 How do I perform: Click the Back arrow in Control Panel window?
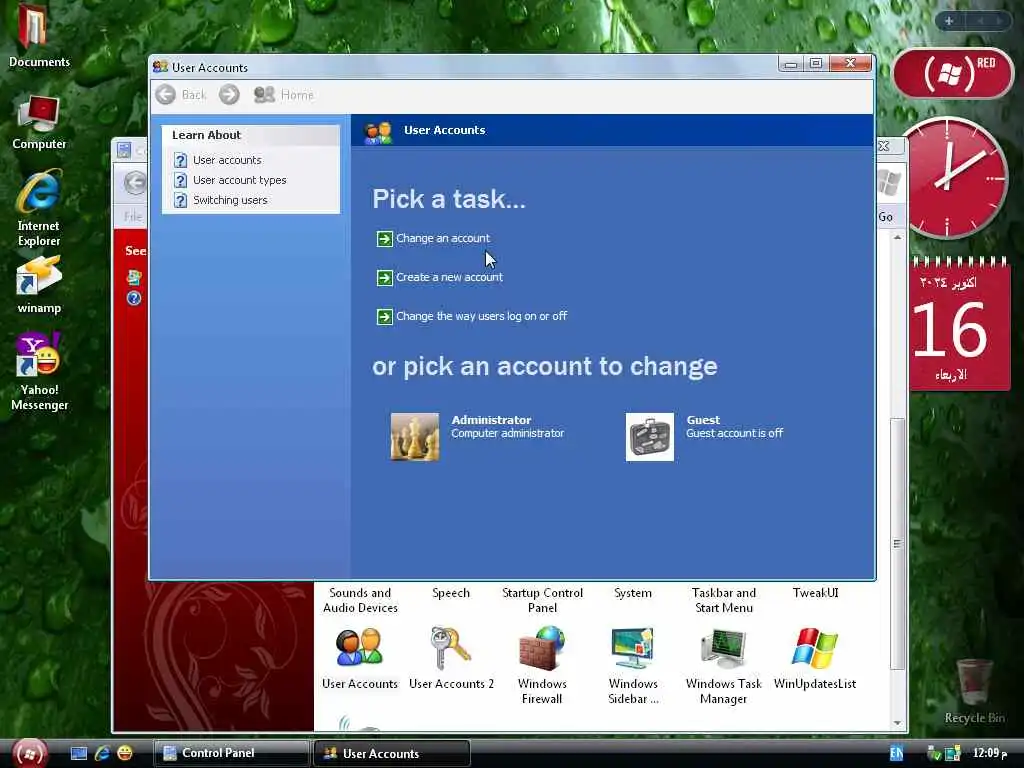click(135, 183)
